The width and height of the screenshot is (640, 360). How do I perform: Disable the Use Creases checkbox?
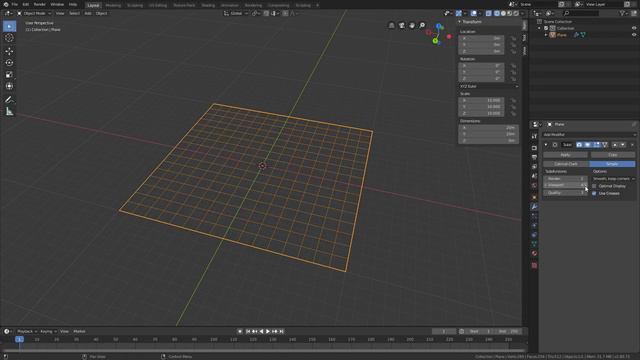(x=594, y=193)
